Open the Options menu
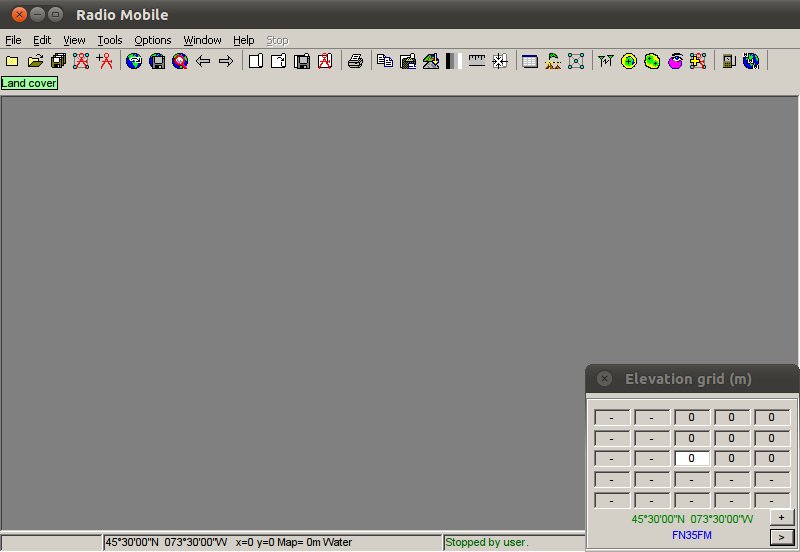800x552 pixels. click(x=153, y=40)
